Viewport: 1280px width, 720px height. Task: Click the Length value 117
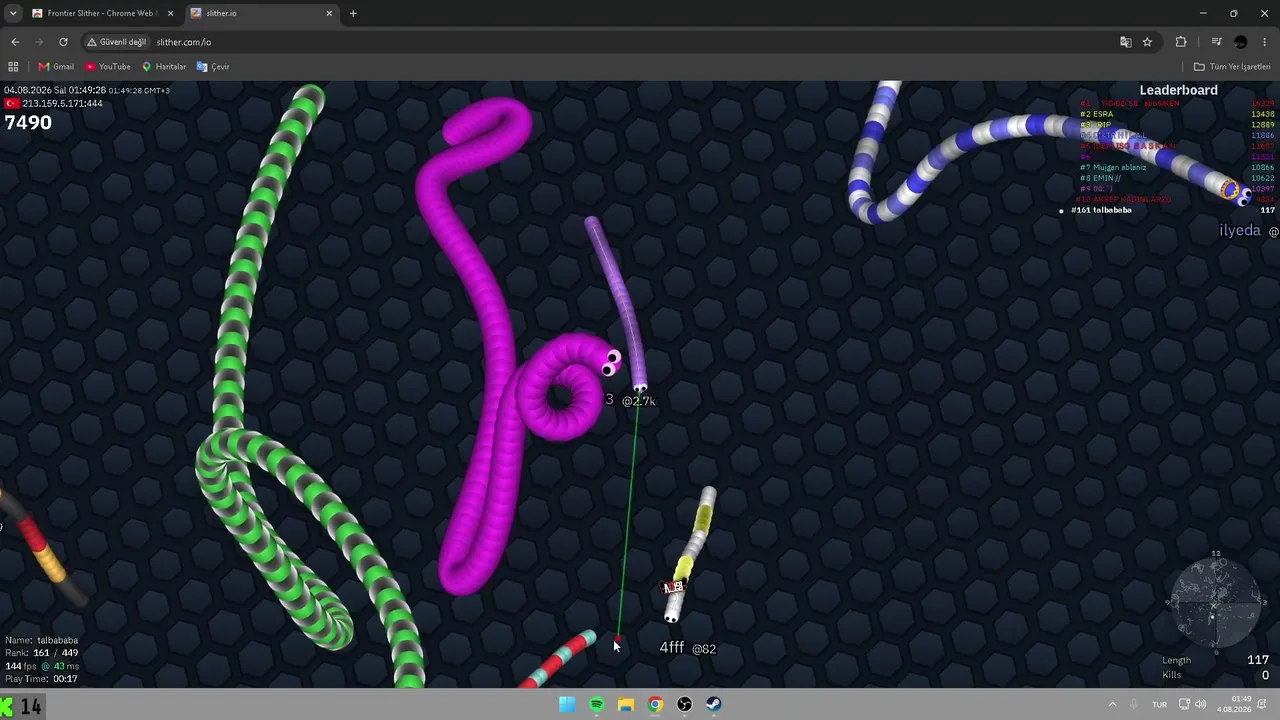coord(1258,660)
